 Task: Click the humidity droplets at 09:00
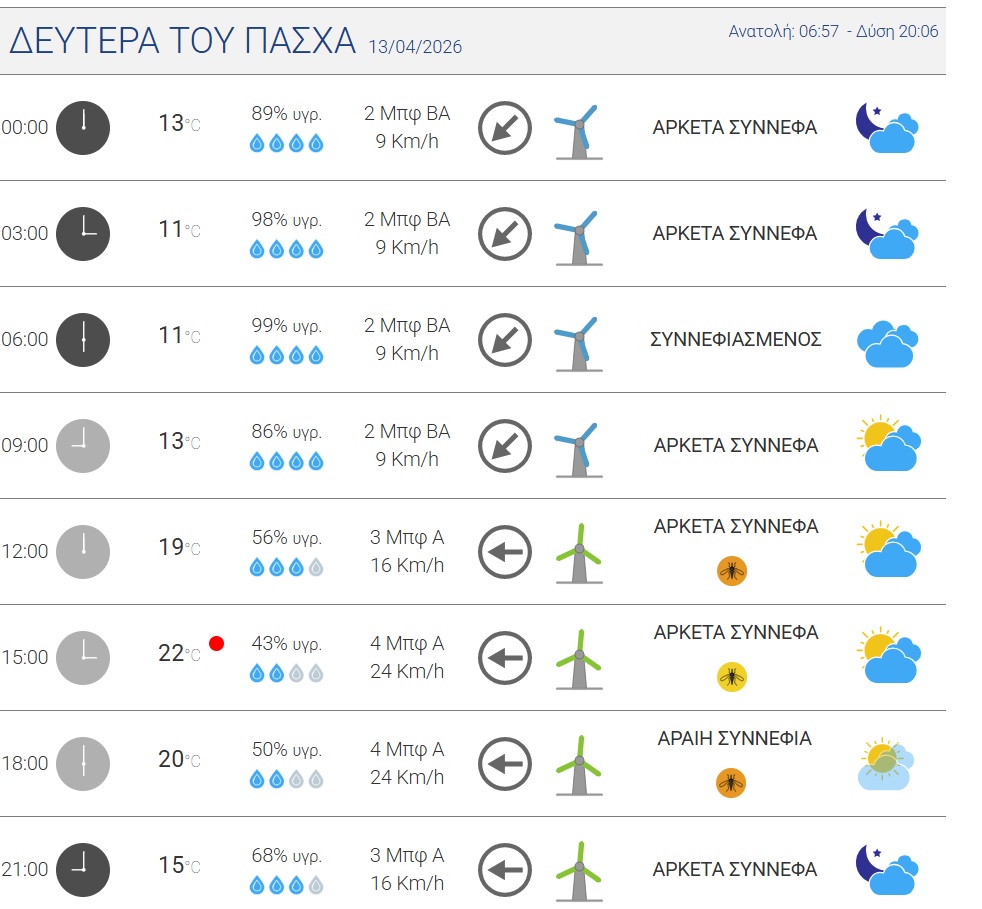pyautogui.click(x=286, y=461)
